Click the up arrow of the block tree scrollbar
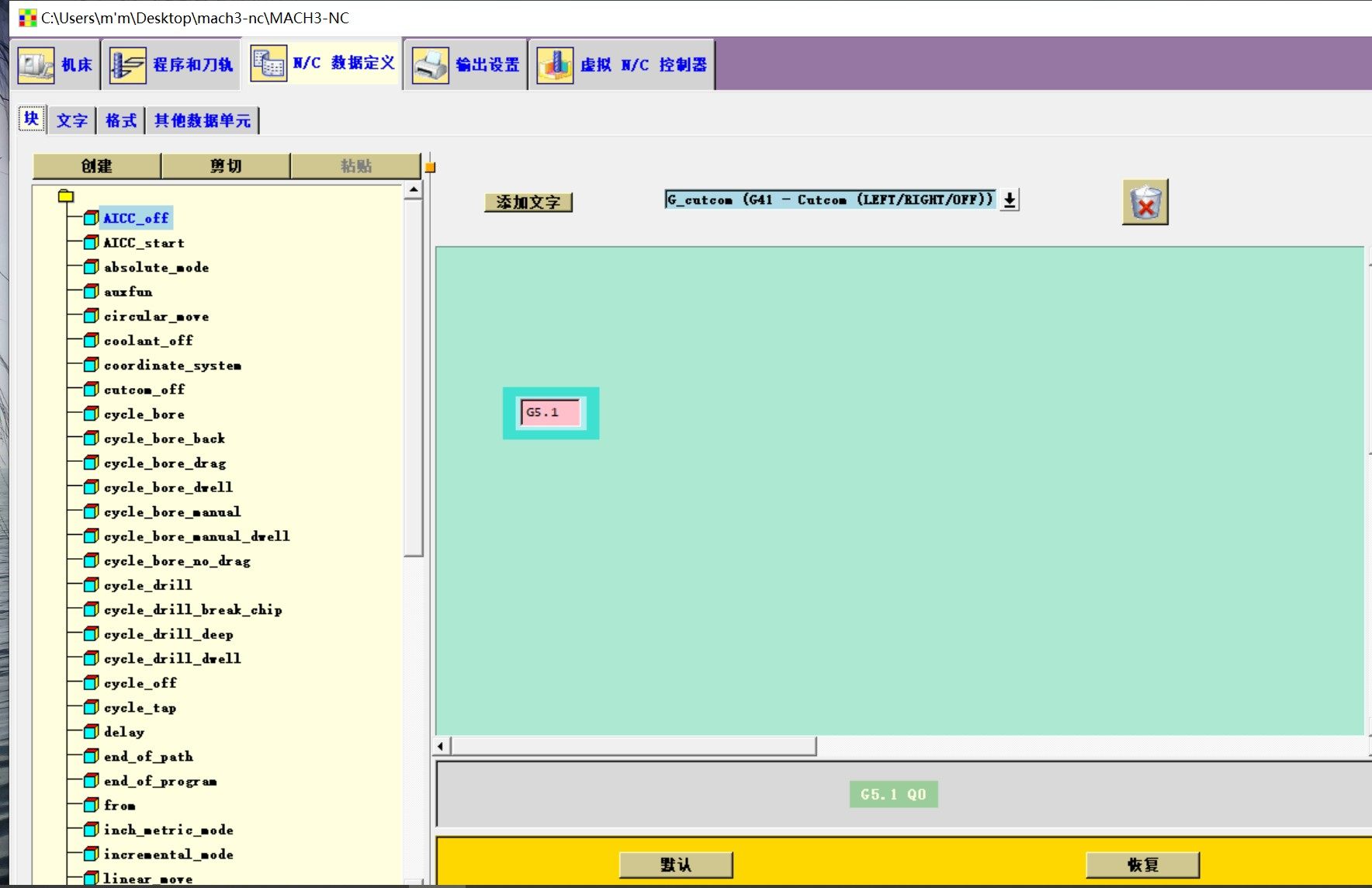This screenshot has width=1372, height=888. click(x=414, y=189)
